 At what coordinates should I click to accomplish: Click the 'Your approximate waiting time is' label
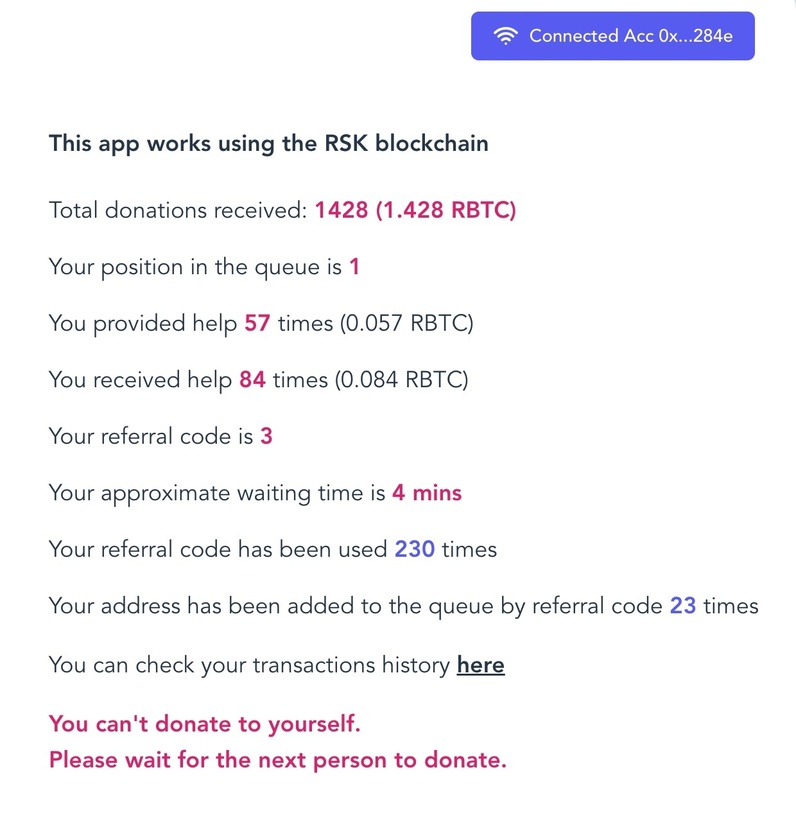pyautogui.click(x=217, y=493)
